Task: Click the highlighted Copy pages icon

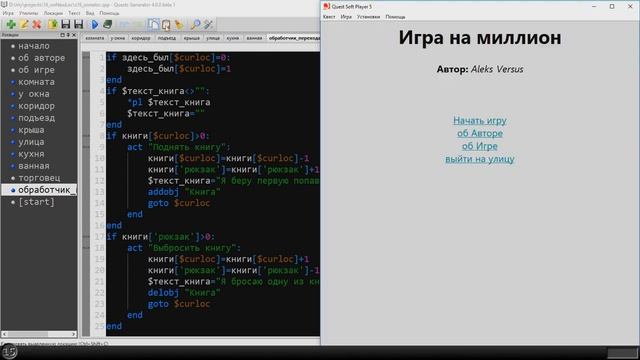Action: coord(153,24)
